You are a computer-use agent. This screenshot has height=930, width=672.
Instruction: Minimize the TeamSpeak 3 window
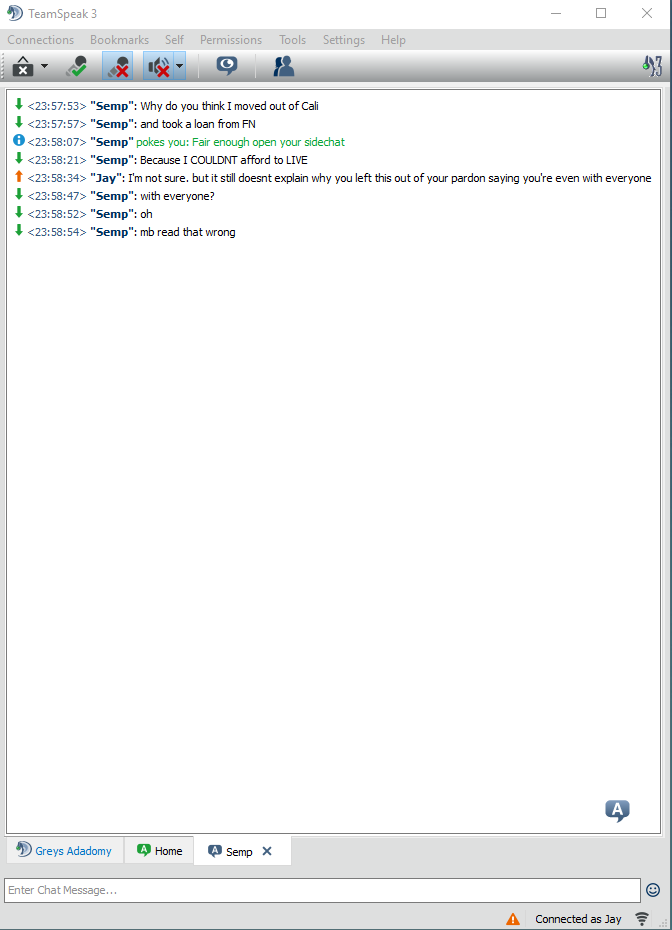[556, 13]
